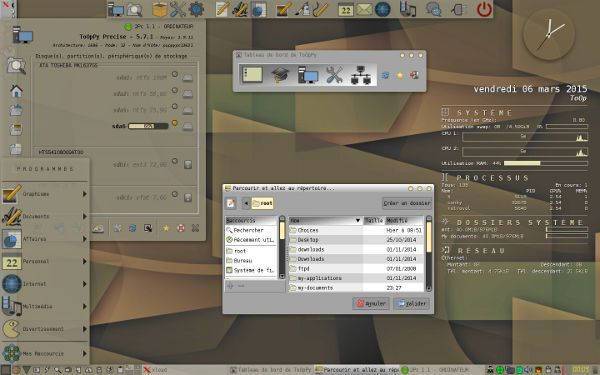Open the Affaires menu entry
600x375 pixels.
(x=45, y=239)
